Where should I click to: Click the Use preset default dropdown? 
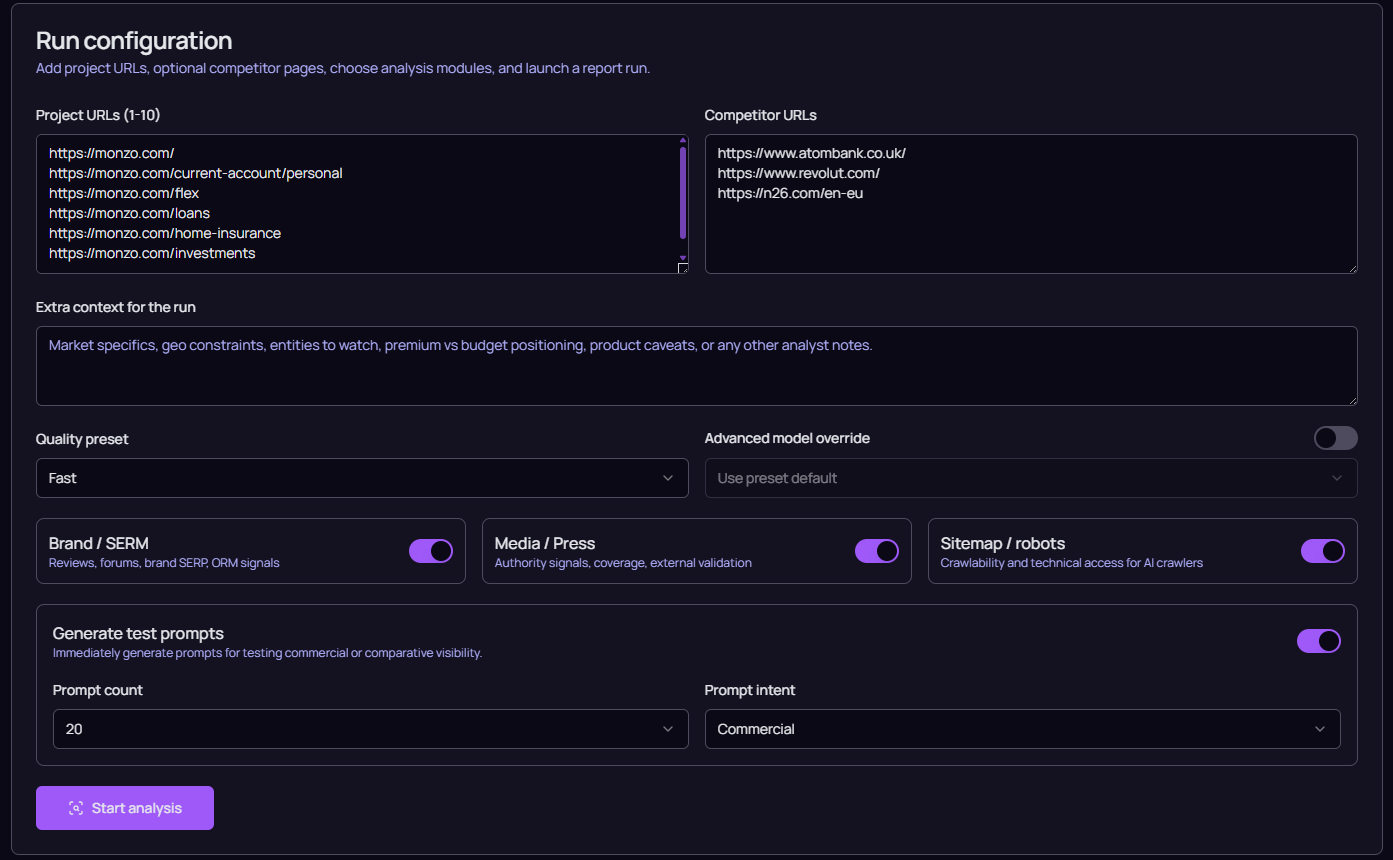click(x=1030, y=478)
